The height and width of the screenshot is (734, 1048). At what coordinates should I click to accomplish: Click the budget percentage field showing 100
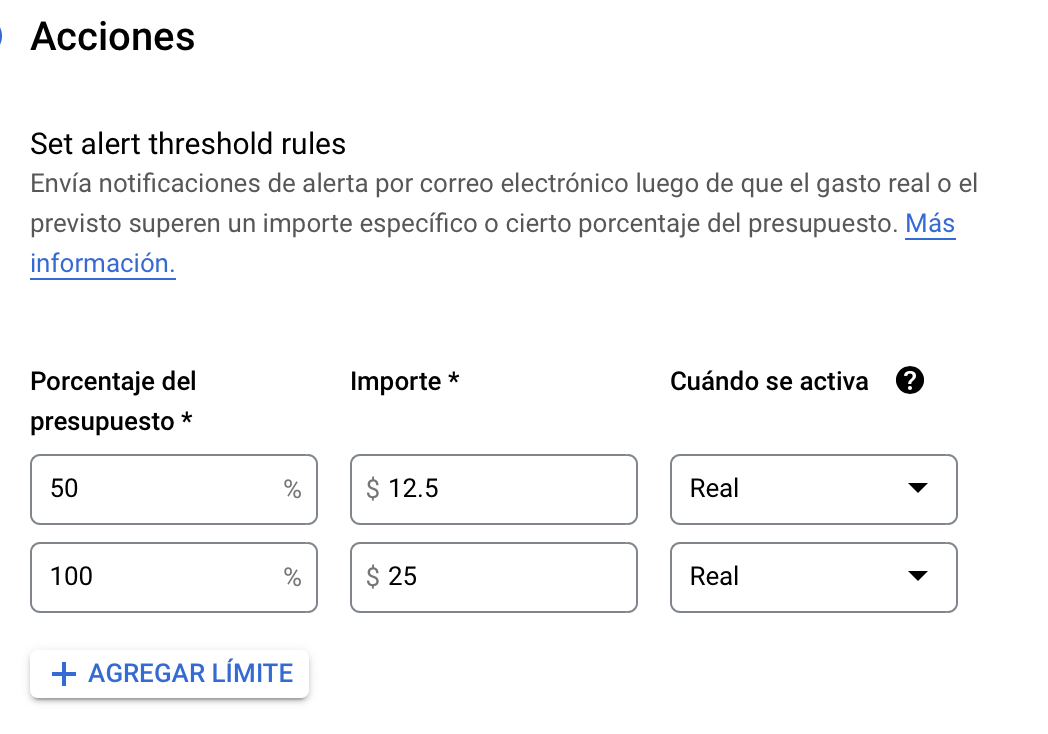click(x=174, y=578)
